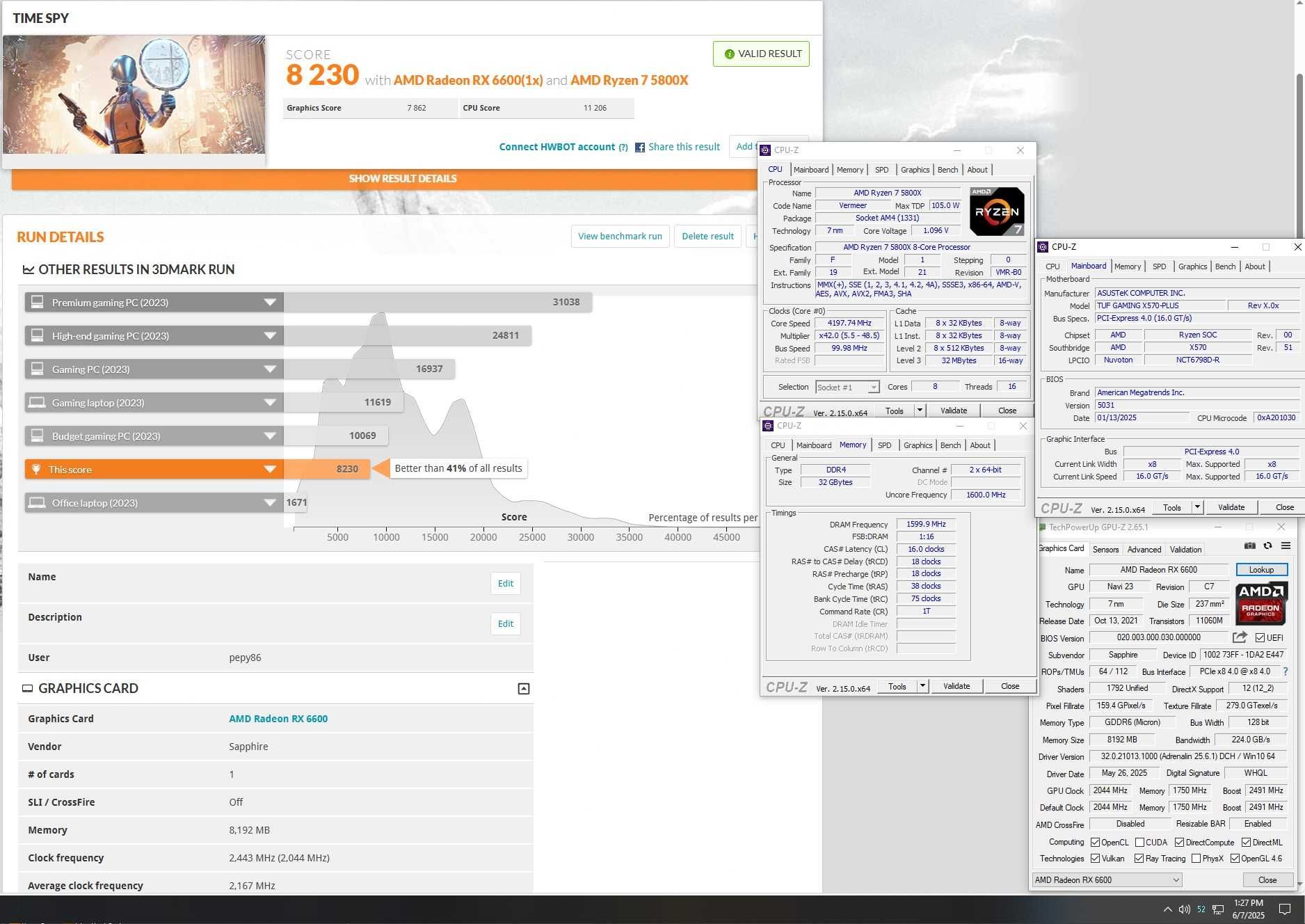Viewport: 1305px width, 924px height.
Task: Switch to Advanced tab in GPU-Z
Action: click(1144, 550)
